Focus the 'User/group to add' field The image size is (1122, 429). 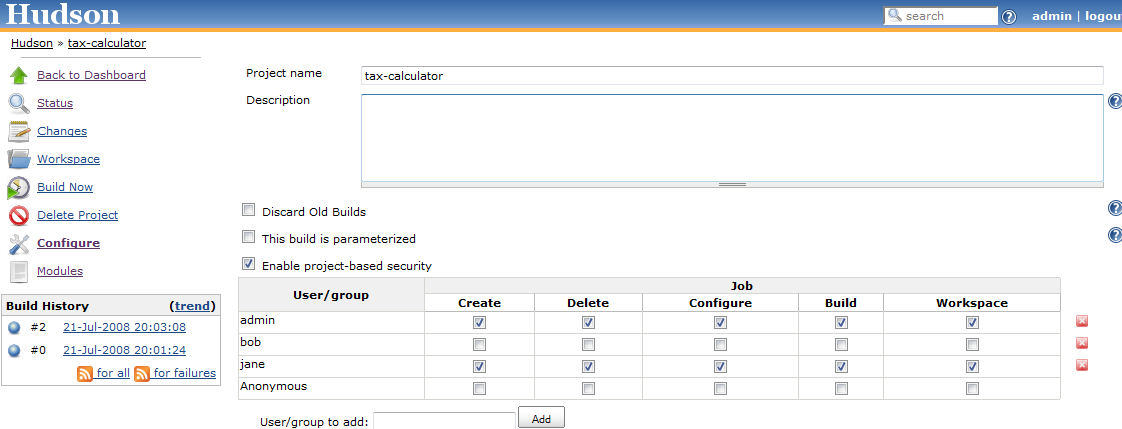click(x=444, y=420)
